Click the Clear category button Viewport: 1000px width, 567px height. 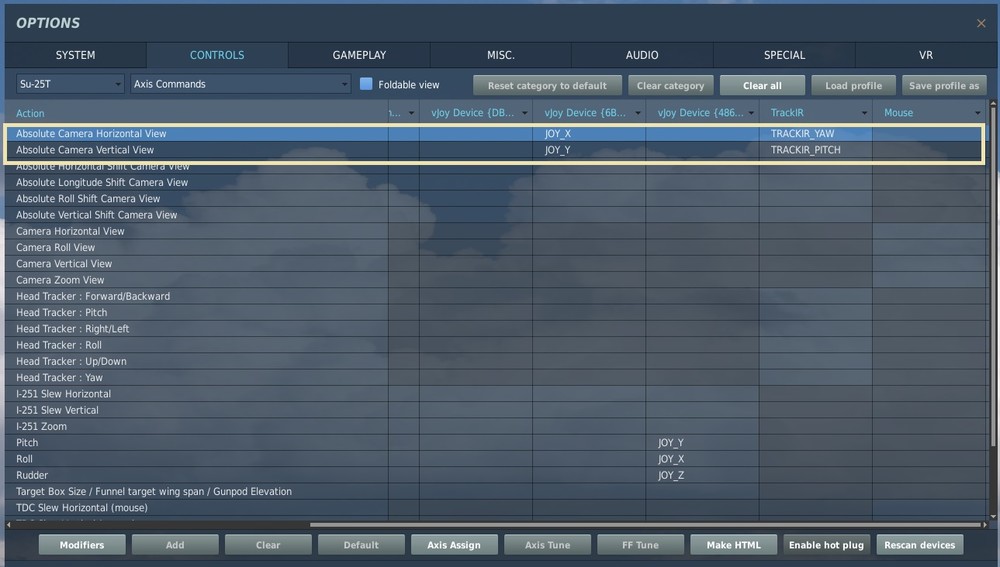[670, 85]
